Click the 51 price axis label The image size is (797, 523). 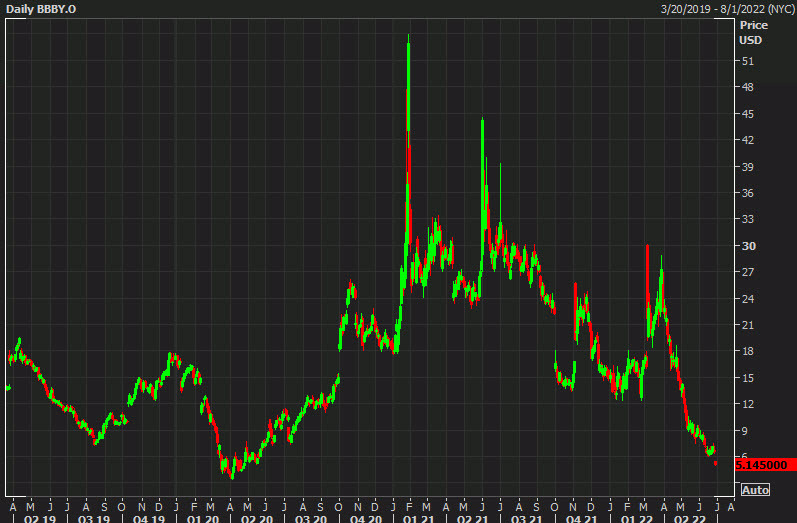pos(748,61)
